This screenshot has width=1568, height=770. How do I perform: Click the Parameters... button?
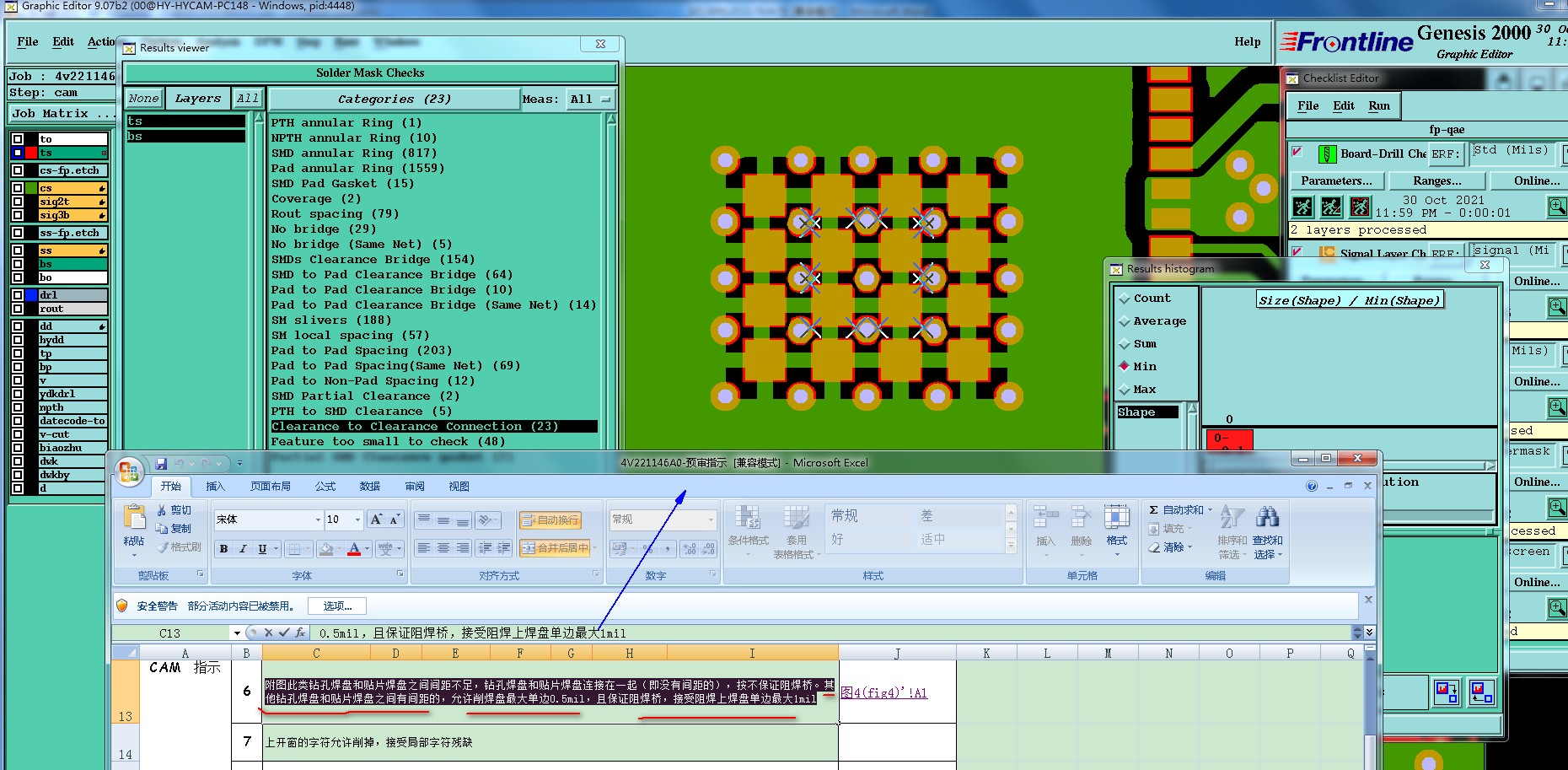(x=1336, y=180)
